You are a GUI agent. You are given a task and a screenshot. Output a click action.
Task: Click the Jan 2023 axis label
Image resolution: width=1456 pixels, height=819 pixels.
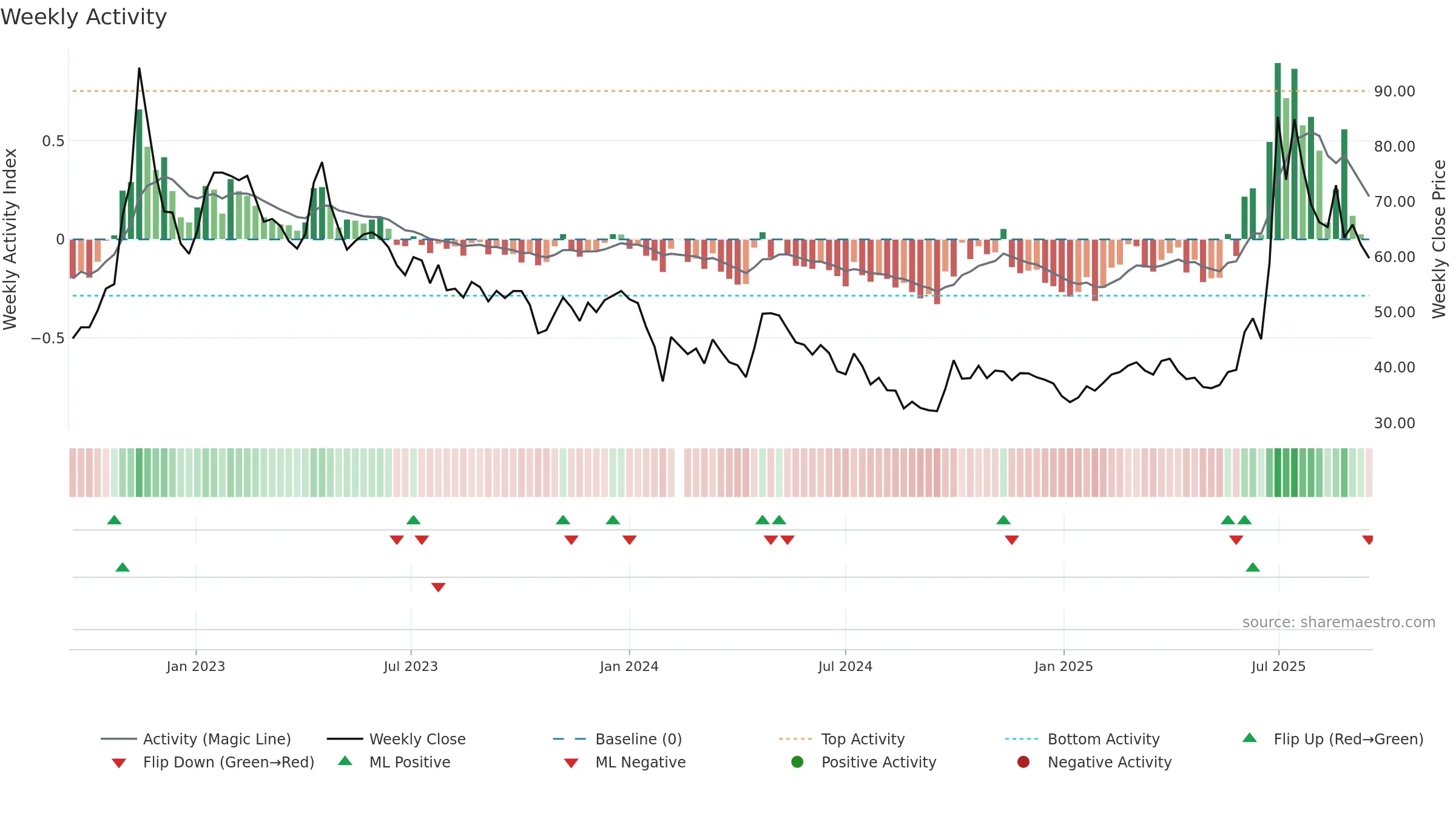click(x=196, y=667)
